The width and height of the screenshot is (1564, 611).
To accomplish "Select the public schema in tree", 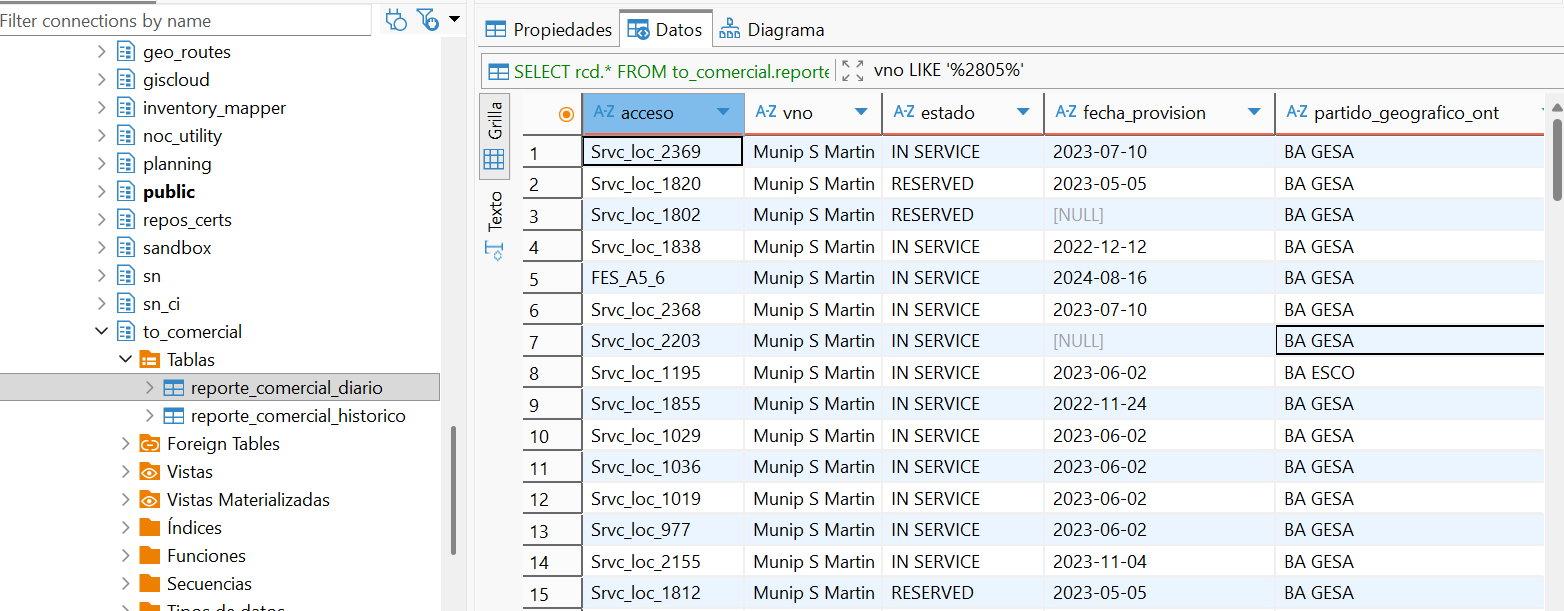I will click(169, 192).
